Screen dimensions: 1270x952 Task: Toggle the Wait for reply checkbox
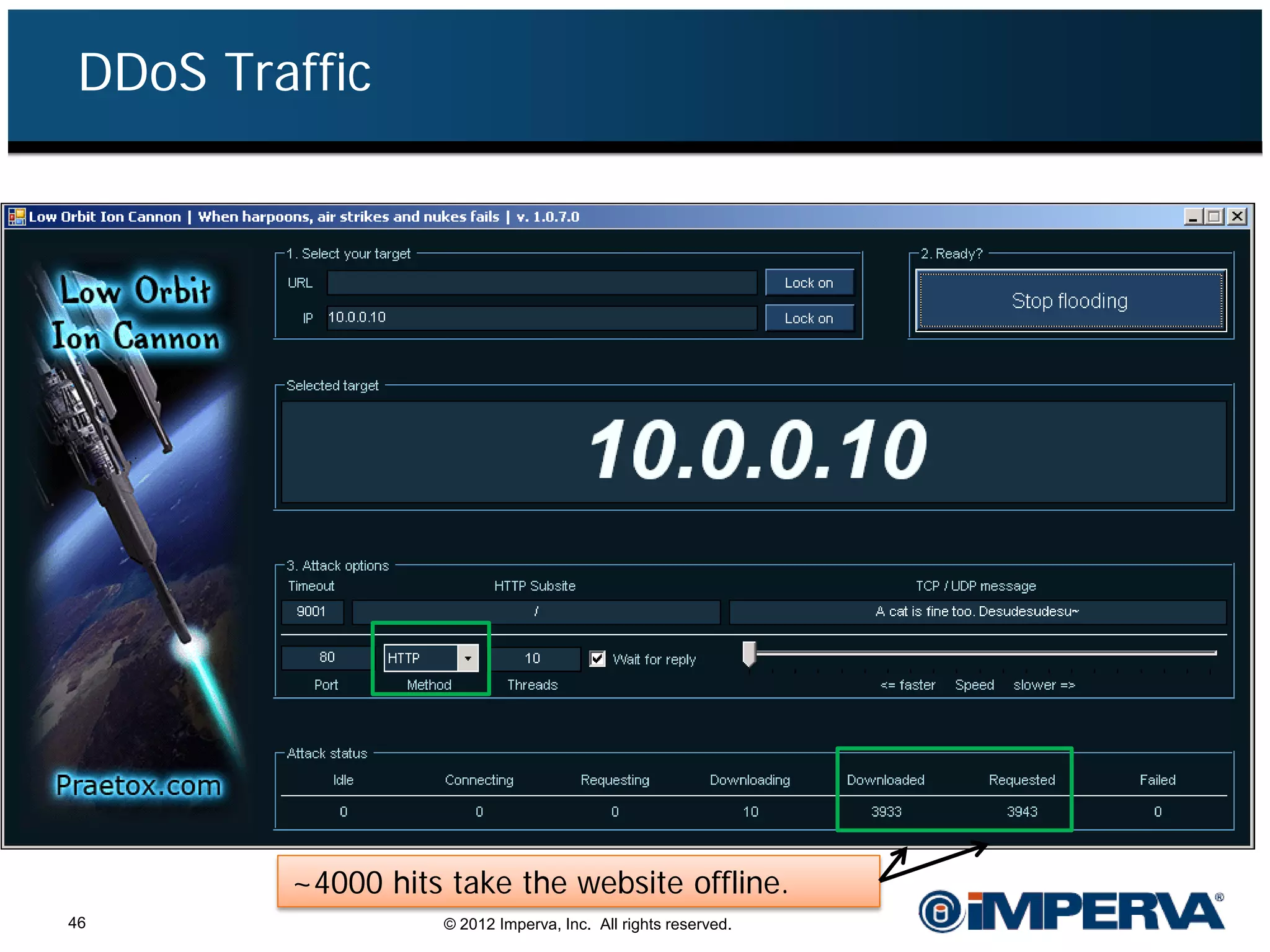click(597, 659)
